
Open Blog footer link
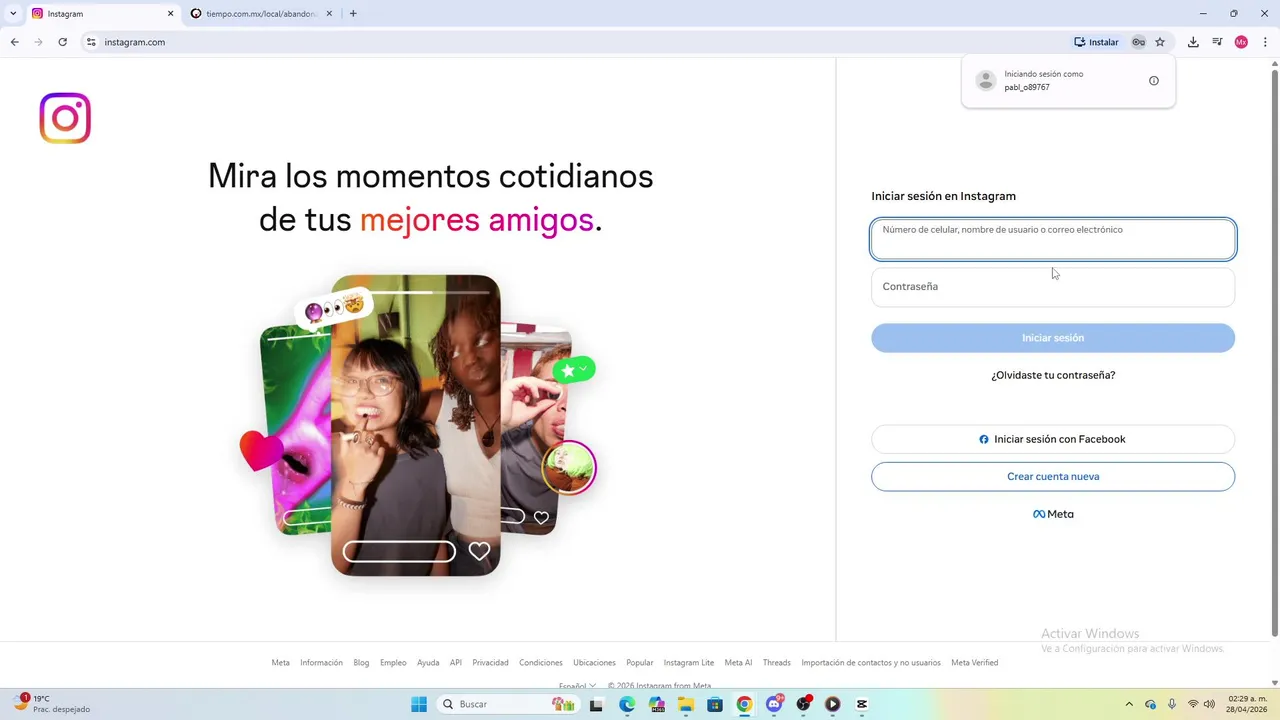point(361,663)
